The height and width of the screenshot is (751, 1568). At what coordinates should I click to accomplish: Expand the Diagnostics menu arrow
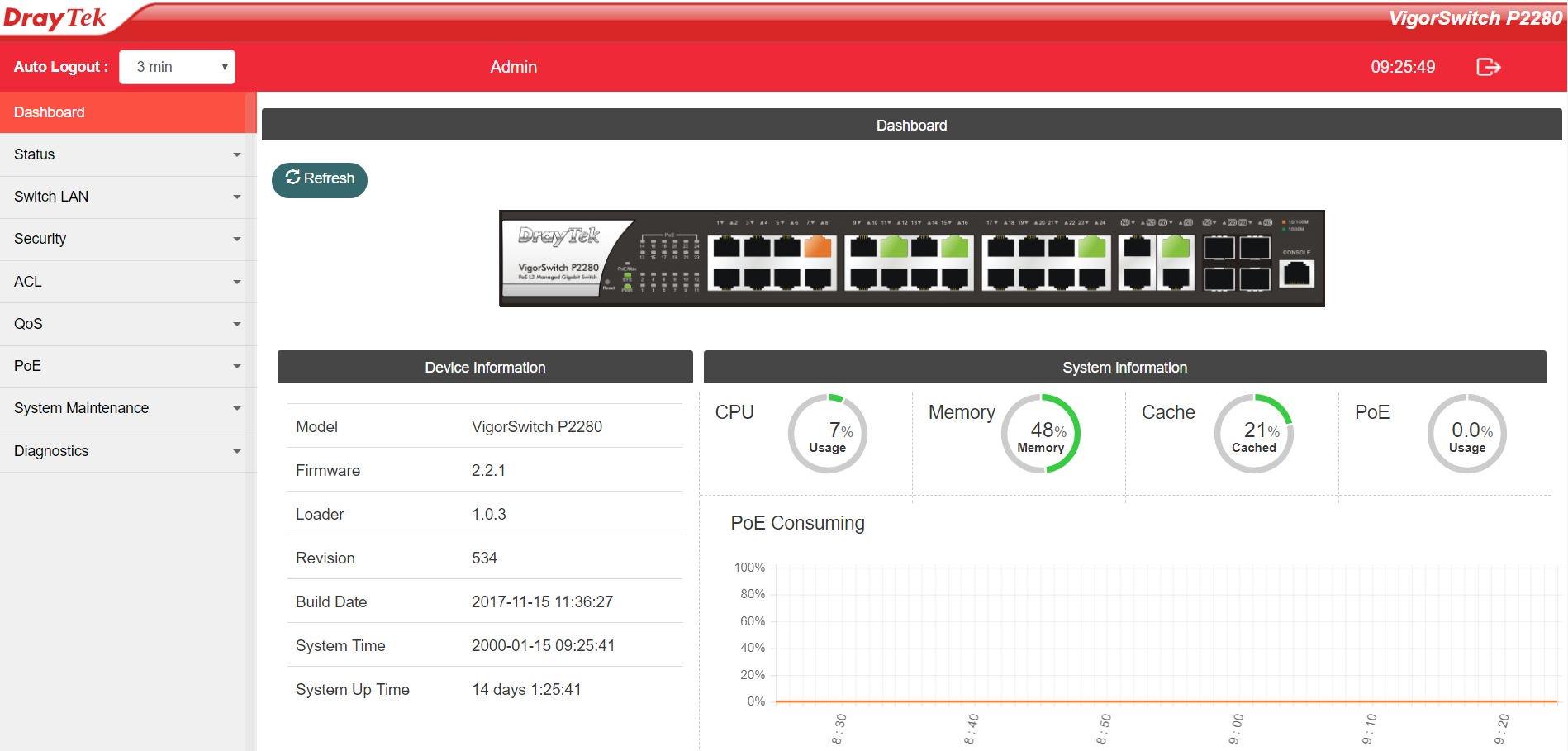pyautogui.click(x=237, y=451)
